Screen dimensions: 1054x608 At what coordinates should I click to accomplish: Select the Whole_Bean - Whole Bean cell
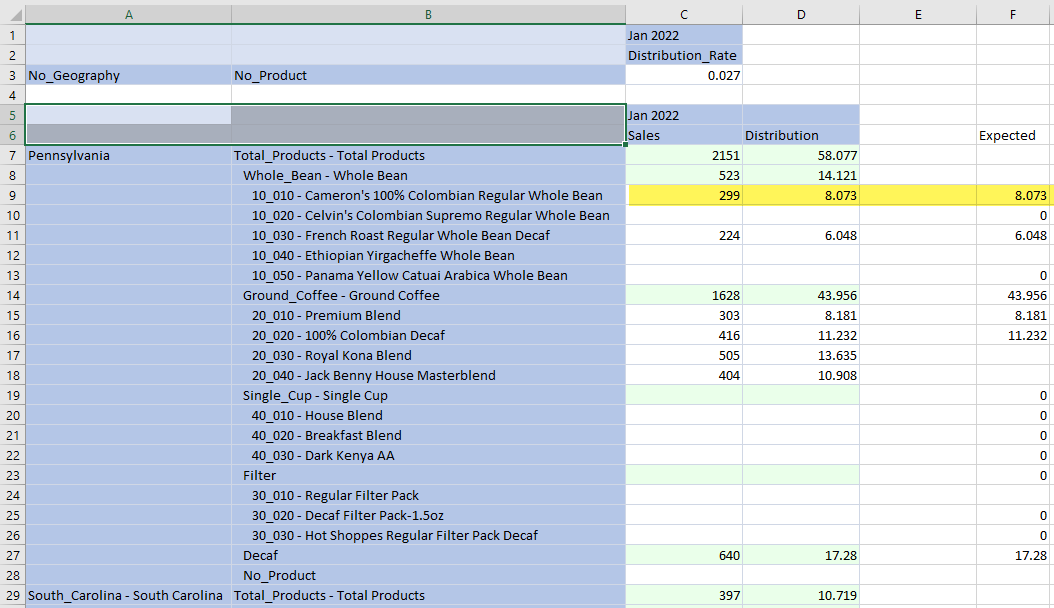(x=428, y=175)
